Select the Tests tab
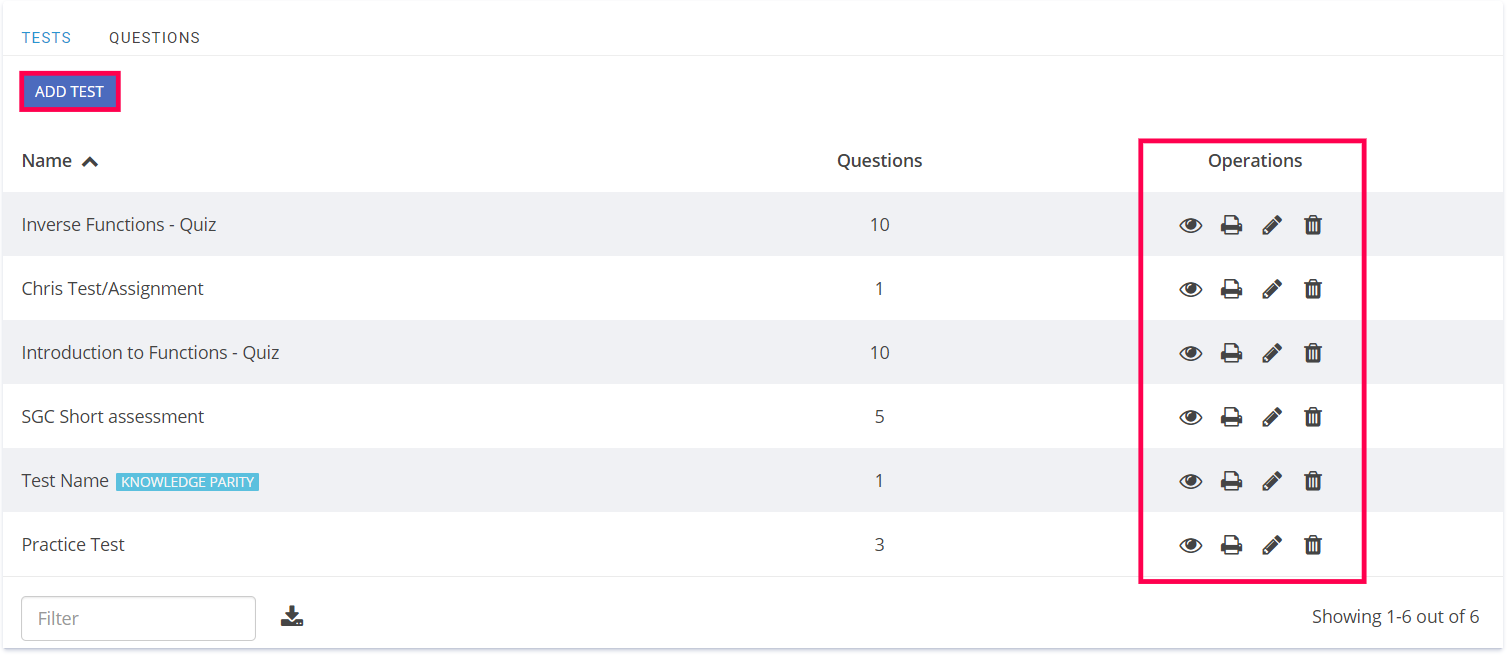Screen dimensions: 1509x656 pyautogui.click(x=46, y=38)
